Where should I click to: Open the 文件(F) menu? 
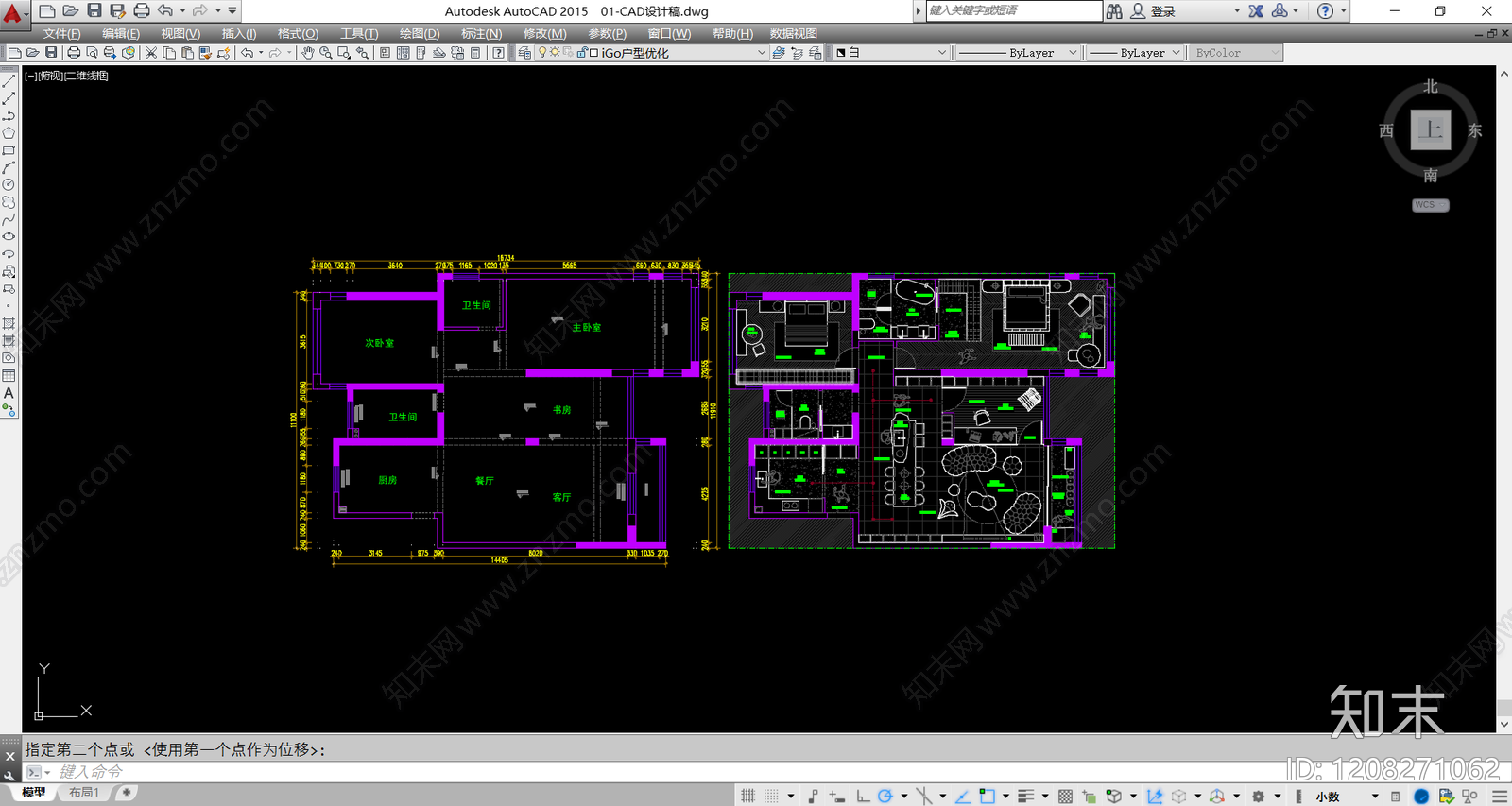click(61, 33)
